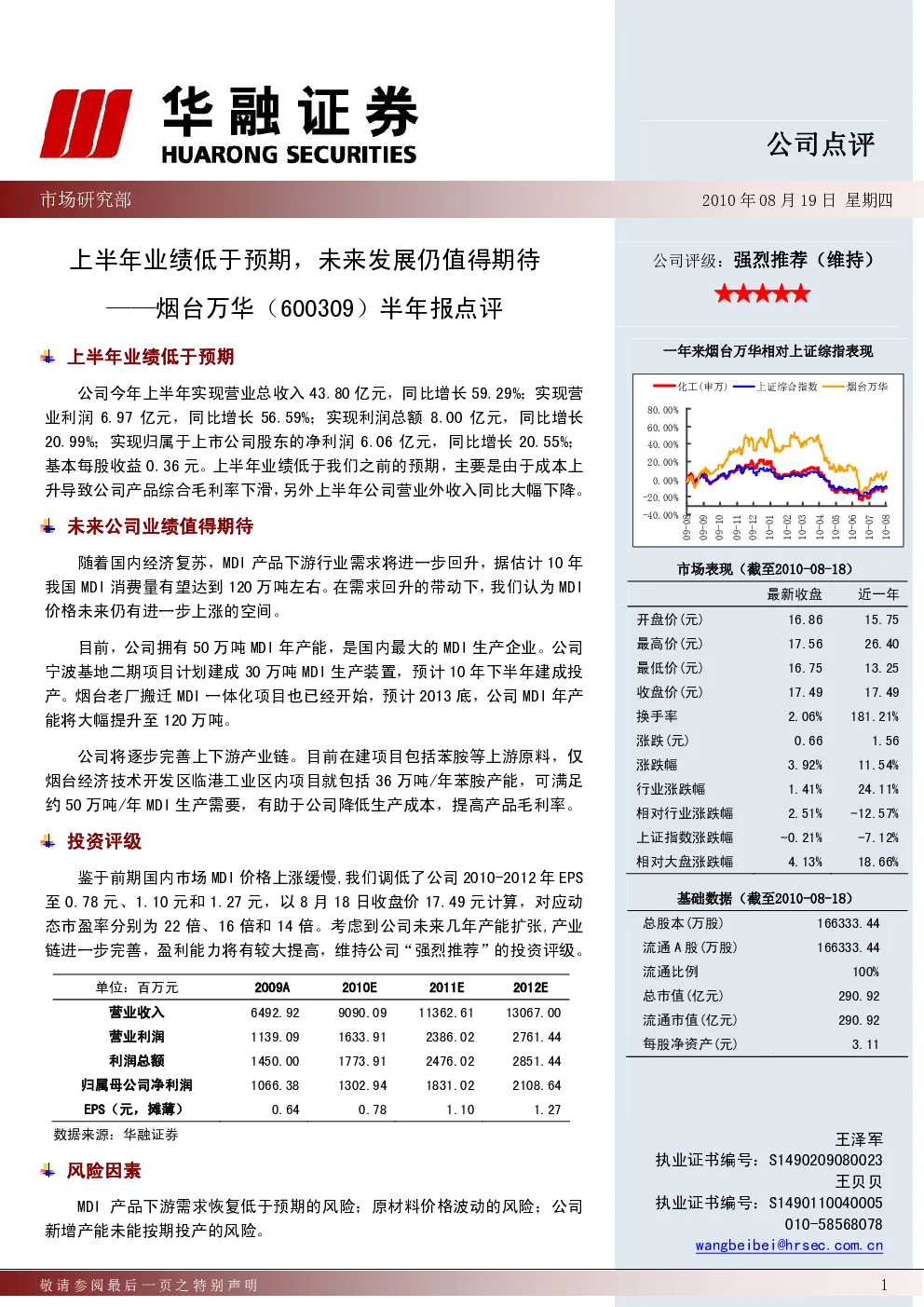Viewport: 924px width, 1307px height.
Task: Click the report title 上半年业绩低于预期，未来发展仍值得期待
Action: click(306, 260)
